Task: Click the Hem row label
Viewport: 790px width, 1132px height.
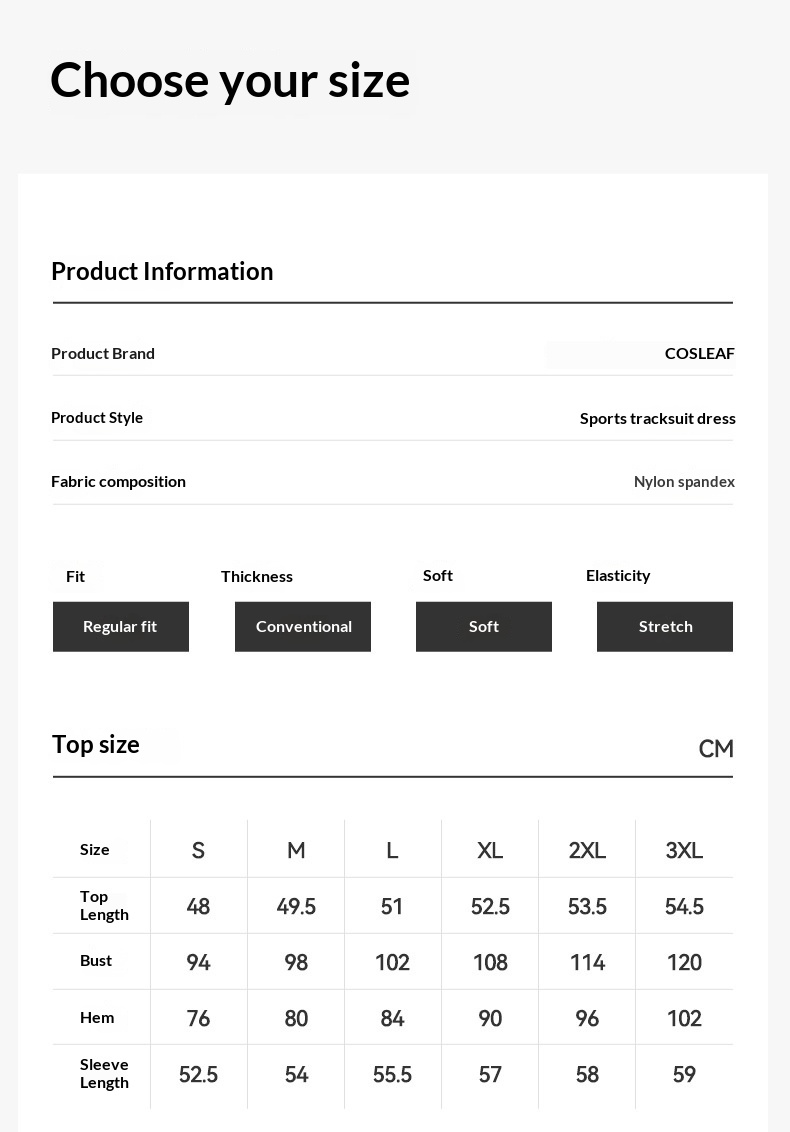Action: 97,1017
